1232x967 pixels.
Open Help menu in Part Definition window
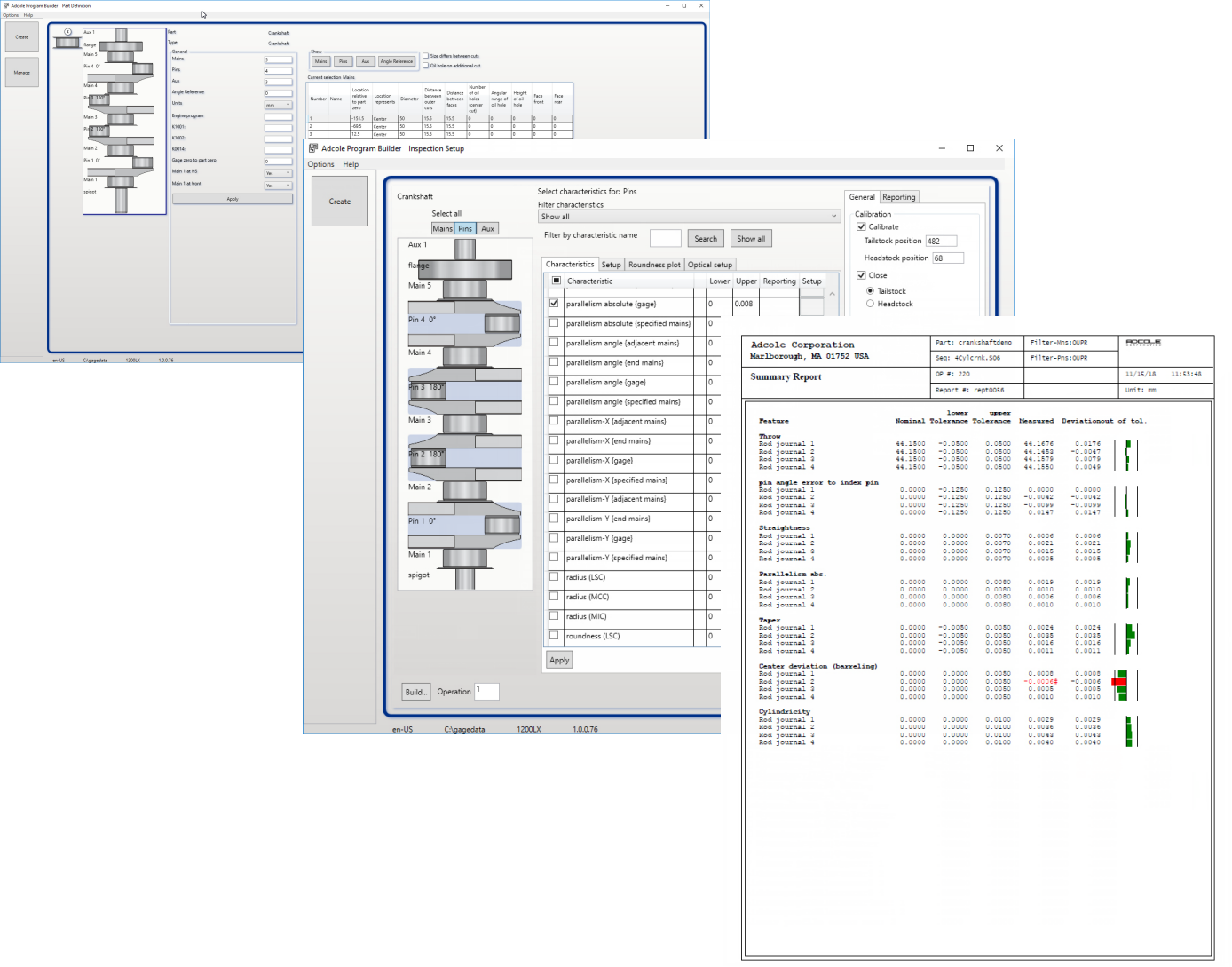click(28, 15)
